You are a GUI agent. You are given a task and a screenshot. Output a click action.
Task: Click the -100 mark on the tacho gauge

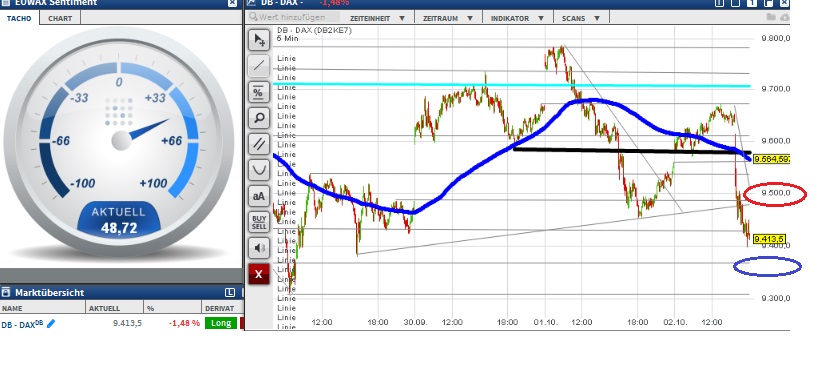click(82, 183)
